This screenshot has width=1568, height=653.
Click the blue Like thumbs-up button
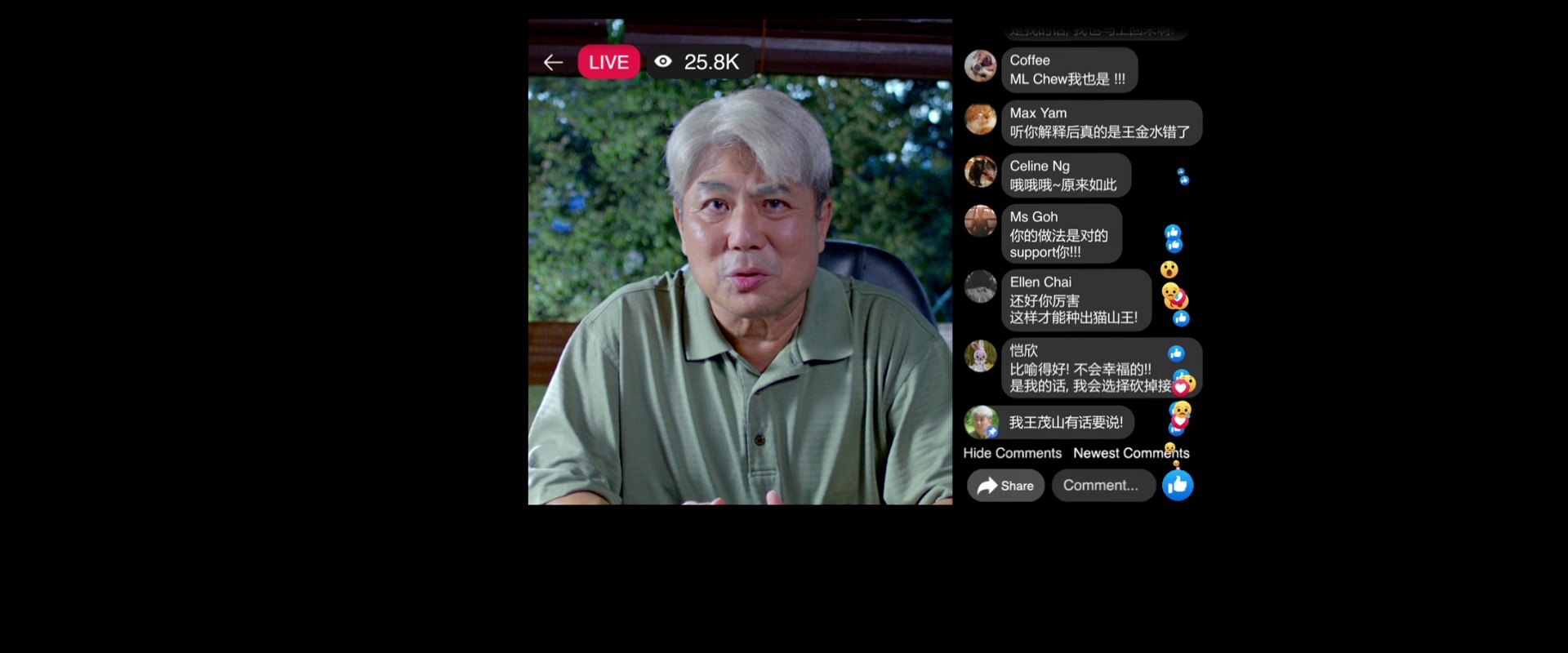(1178, 486)
